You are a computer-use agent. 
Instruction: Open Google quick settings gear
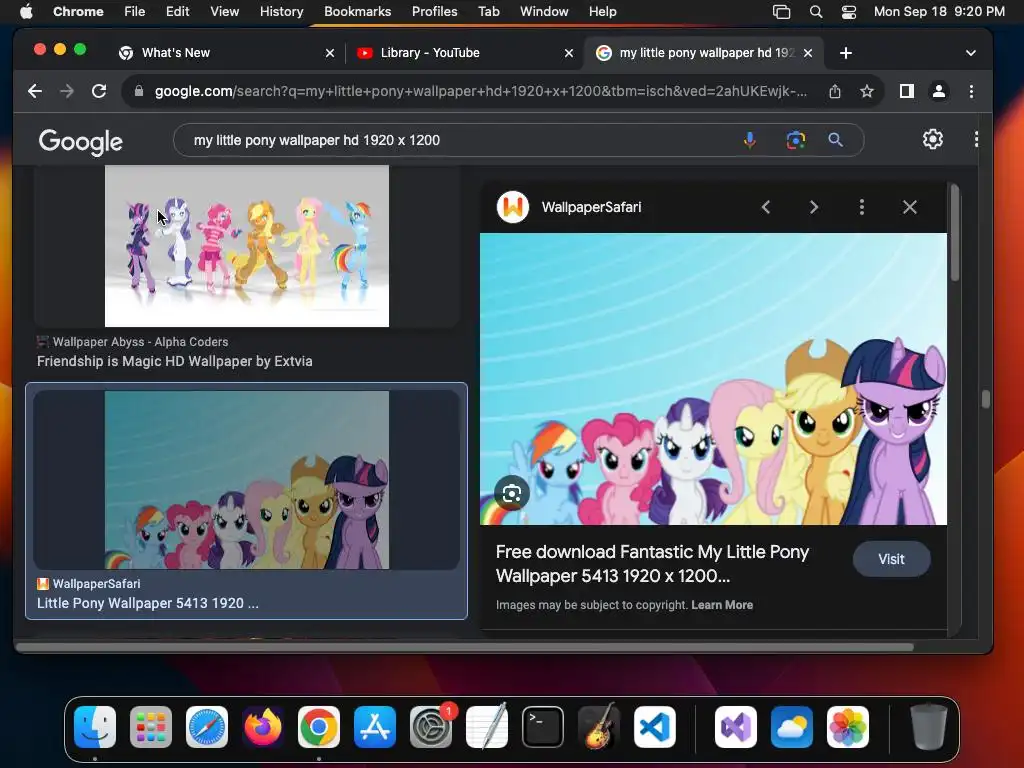[x=933, y=139]
